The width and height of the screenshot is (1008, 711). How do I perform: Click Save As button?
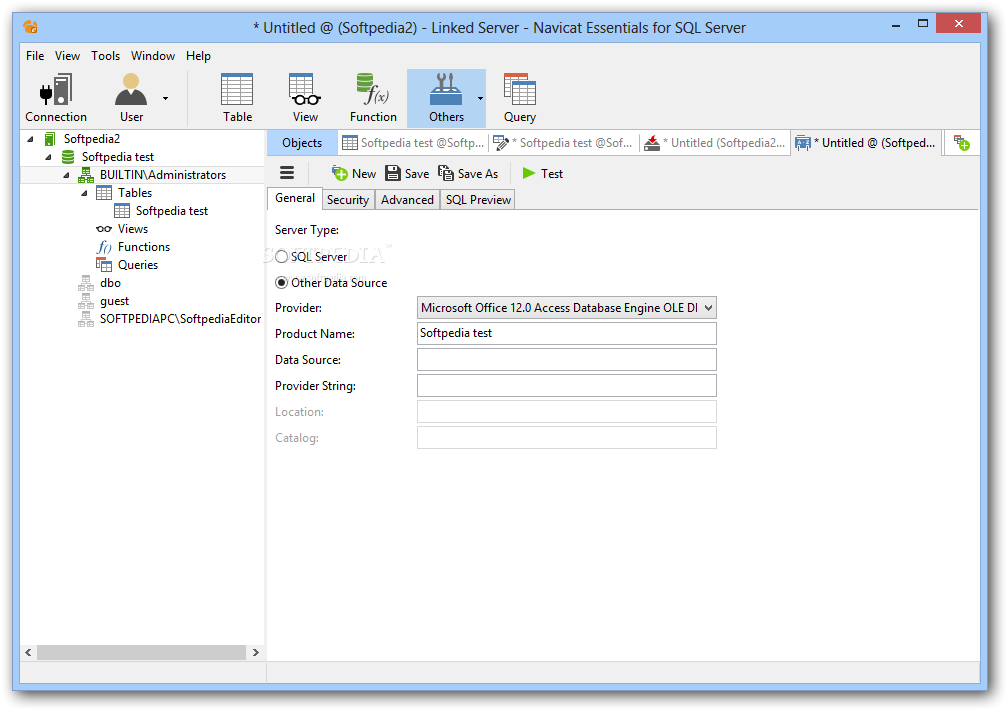pyautogui.click(x=468, y=174)
